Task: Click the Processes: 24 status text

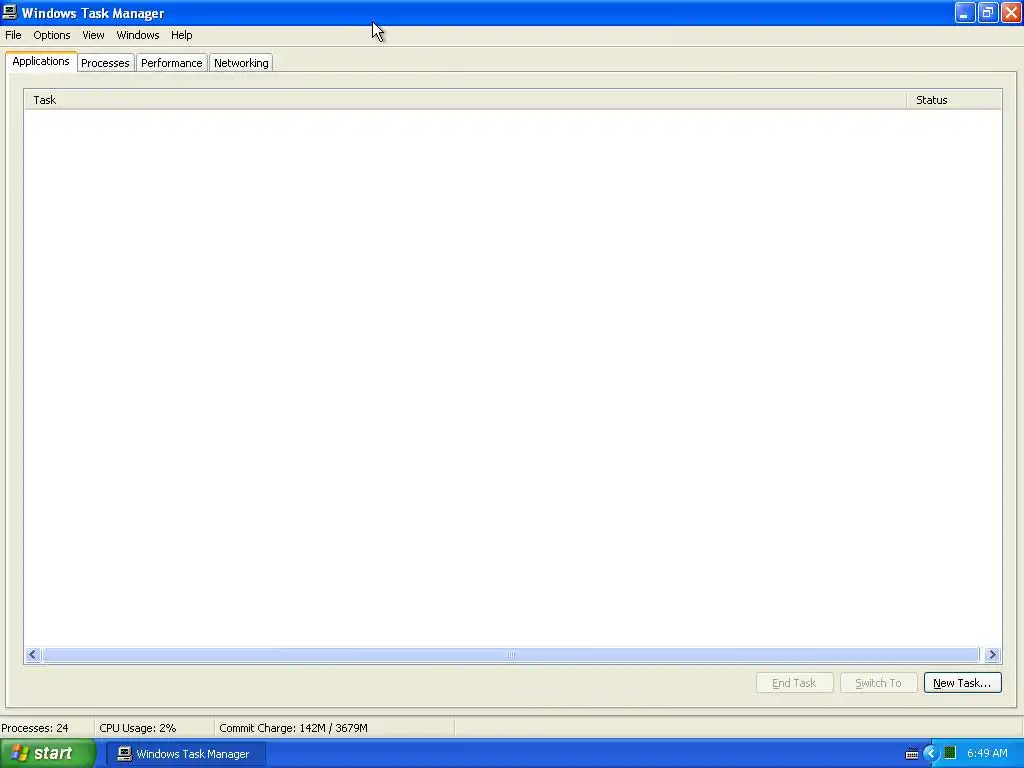Action: (35, 728)
